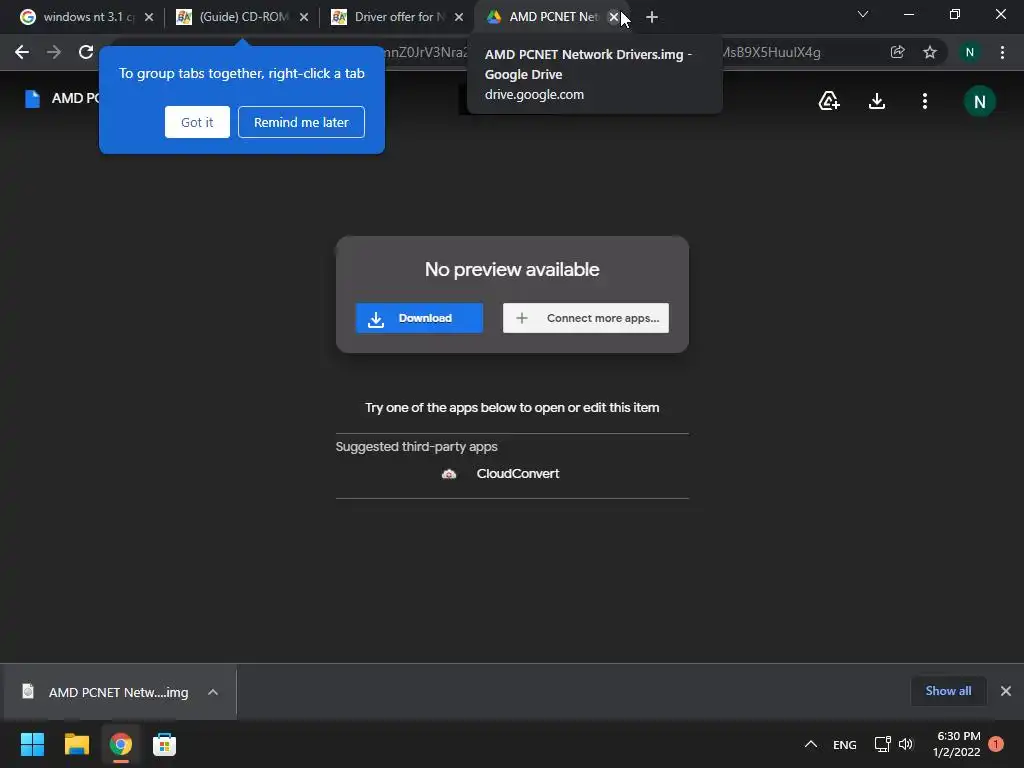
Task: Click the ENG language indicator
Action: [x=844, y=745]
